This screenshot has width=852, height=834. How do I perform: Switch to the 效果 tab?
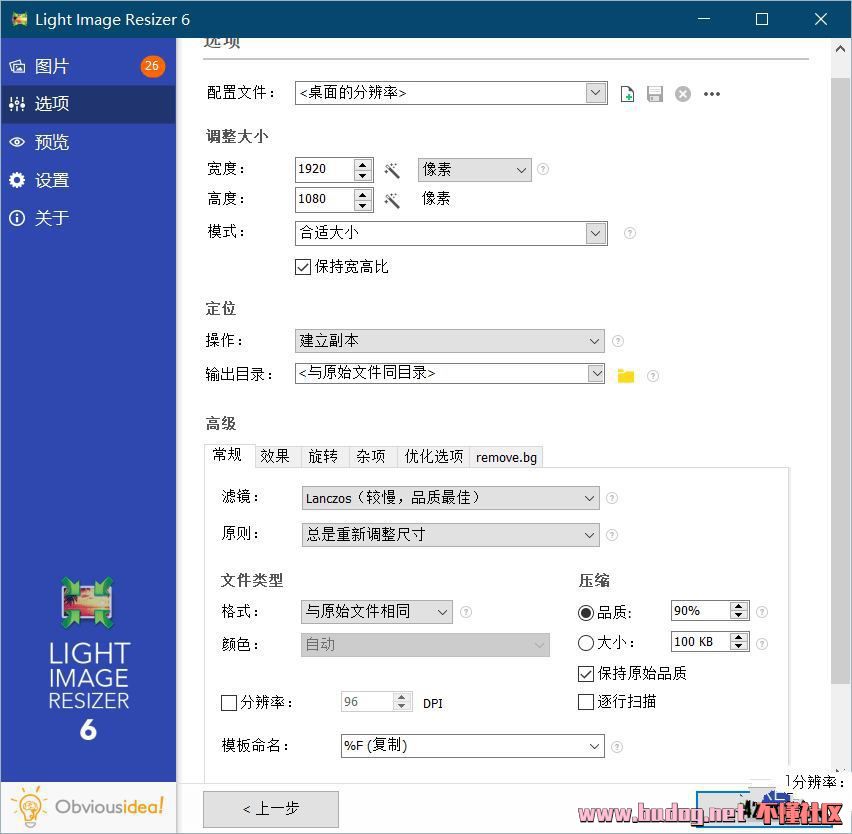coord(275,456)
